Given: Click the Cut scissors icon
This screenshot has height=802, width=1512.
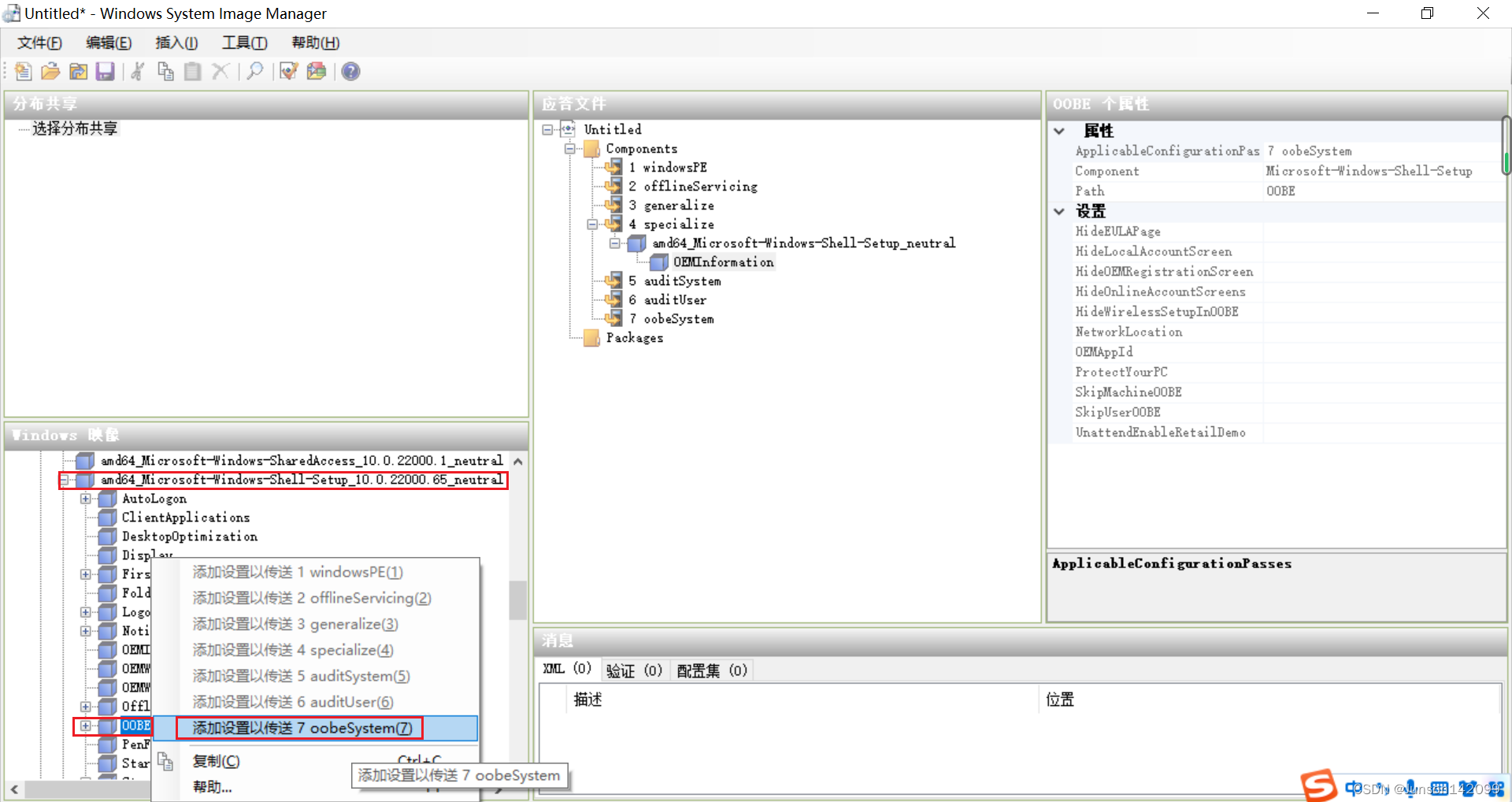Looking at the screenshot, I should (x=137, y=72).
